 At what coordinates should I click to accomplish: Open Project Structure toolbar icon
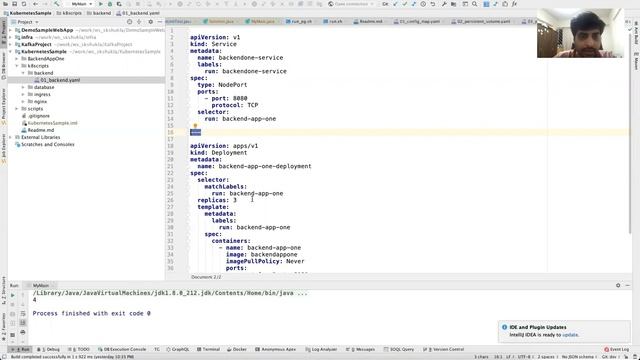pos(453,4)
